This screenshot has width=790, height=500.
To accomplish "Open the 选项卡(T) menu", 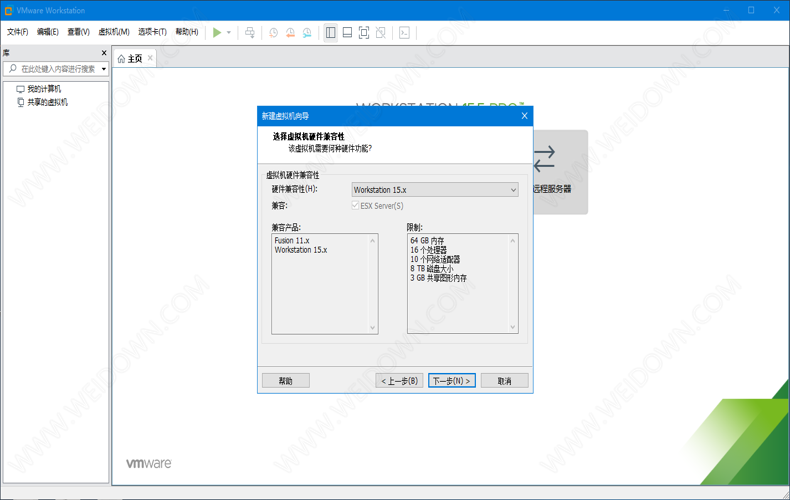I will click(153, 32).
